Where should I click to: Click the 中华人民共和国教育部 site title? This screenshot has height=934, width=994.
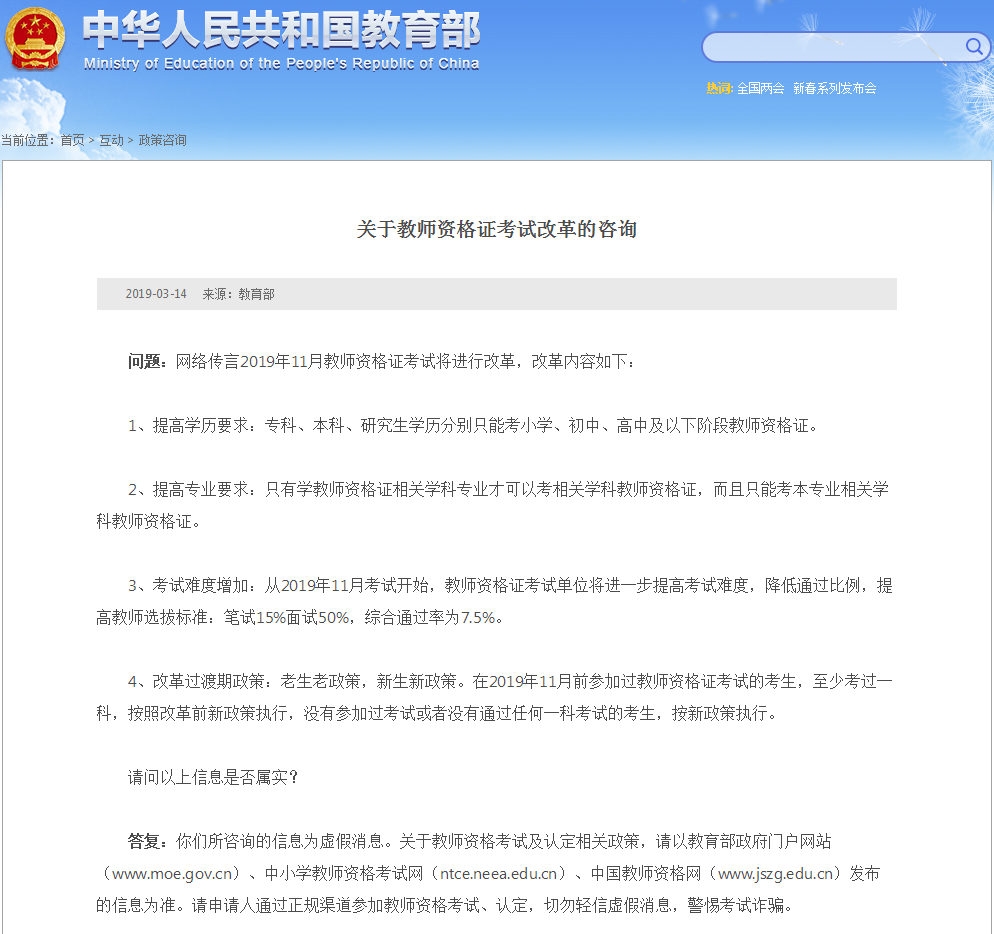281,30
